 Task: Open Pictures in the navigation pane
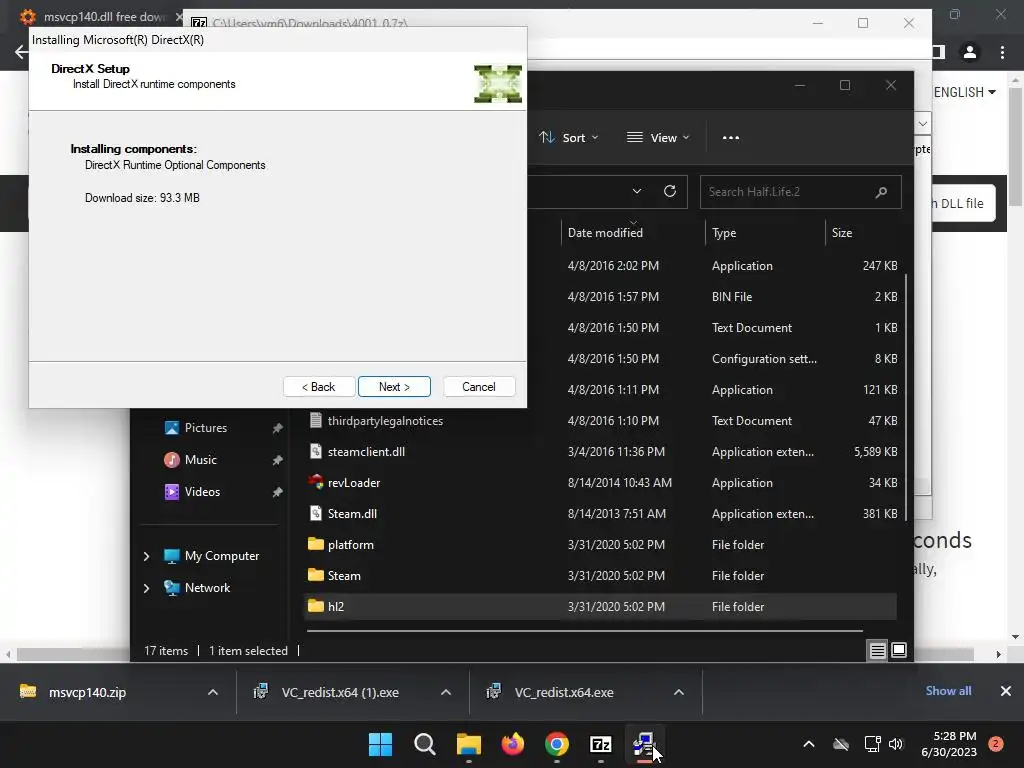[x=206, y=428]
